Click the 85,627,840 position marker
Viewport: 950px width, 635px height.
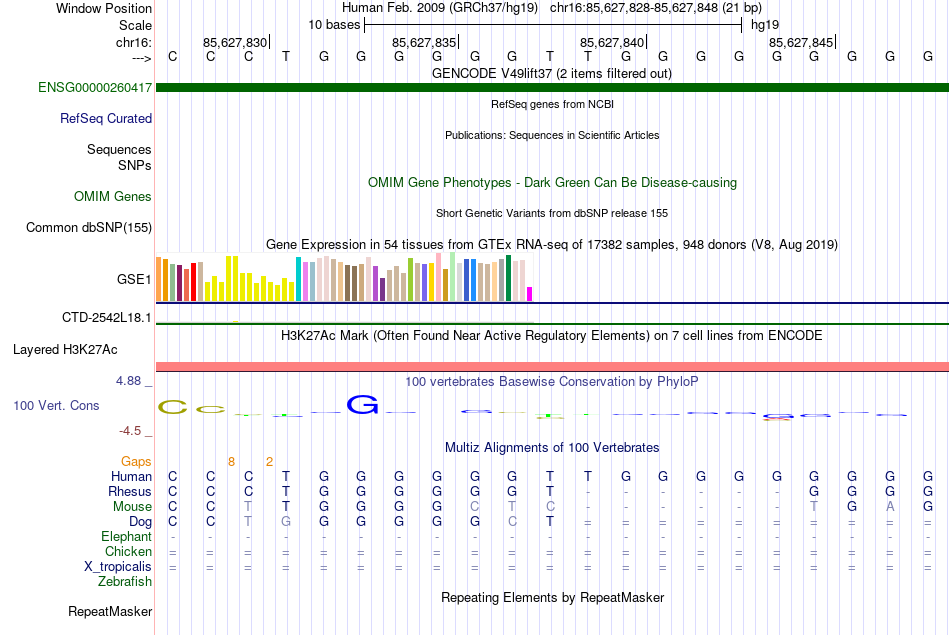coord(613,42)
